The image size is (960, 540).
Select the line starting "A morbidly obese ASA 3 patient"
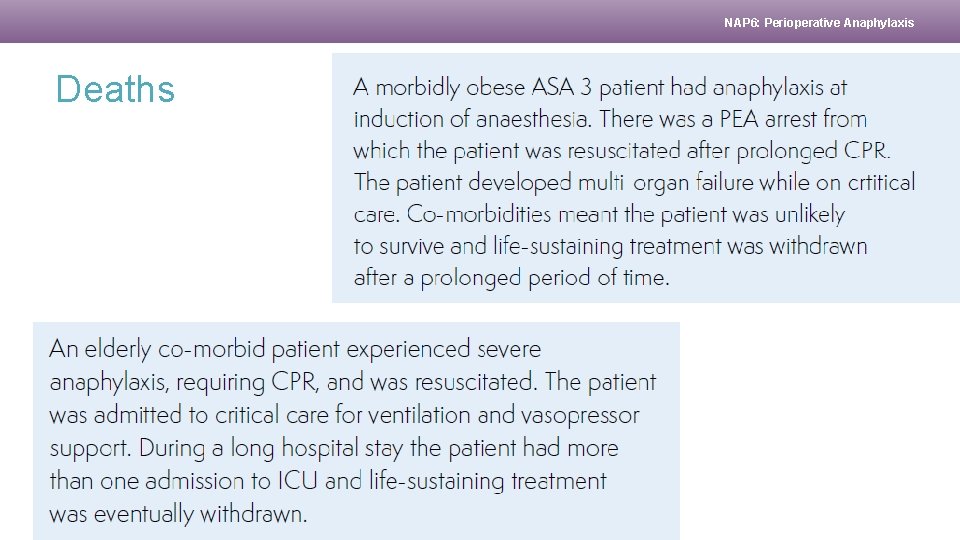pos(600,88)
